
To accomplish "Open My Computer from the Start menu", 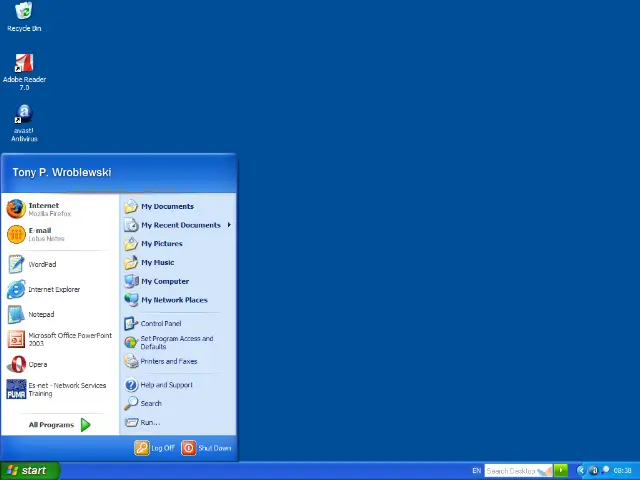I will [x=164, y=281].
